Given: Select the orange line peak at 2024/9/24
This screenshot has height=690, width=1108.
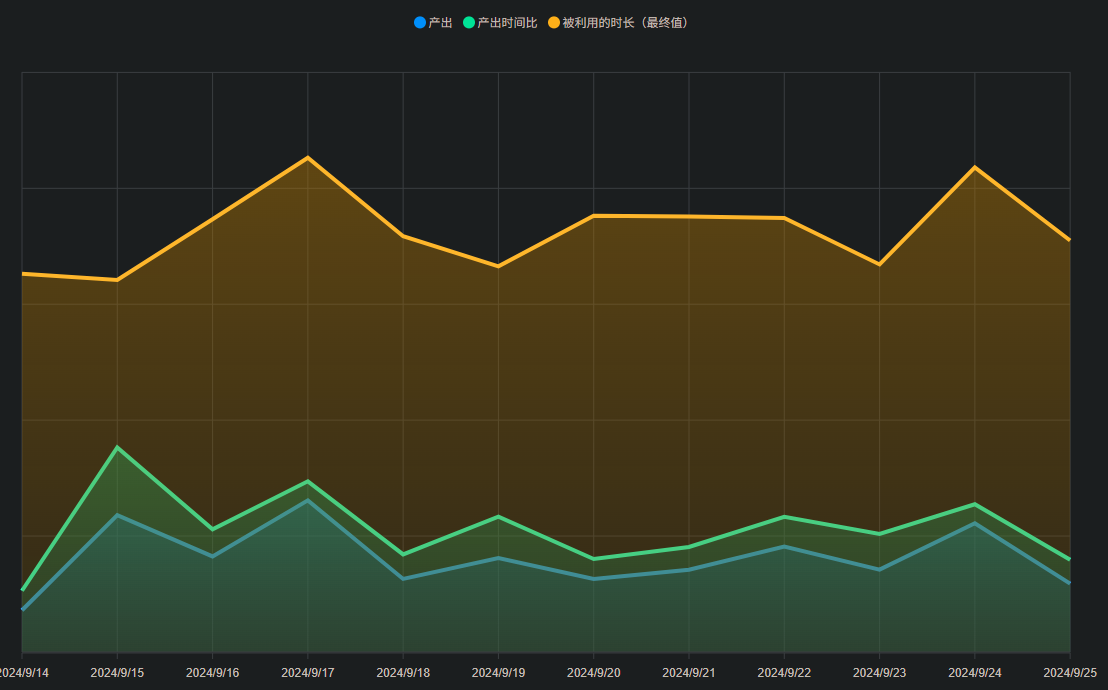Looking at the screenshot, I should 975,167.
